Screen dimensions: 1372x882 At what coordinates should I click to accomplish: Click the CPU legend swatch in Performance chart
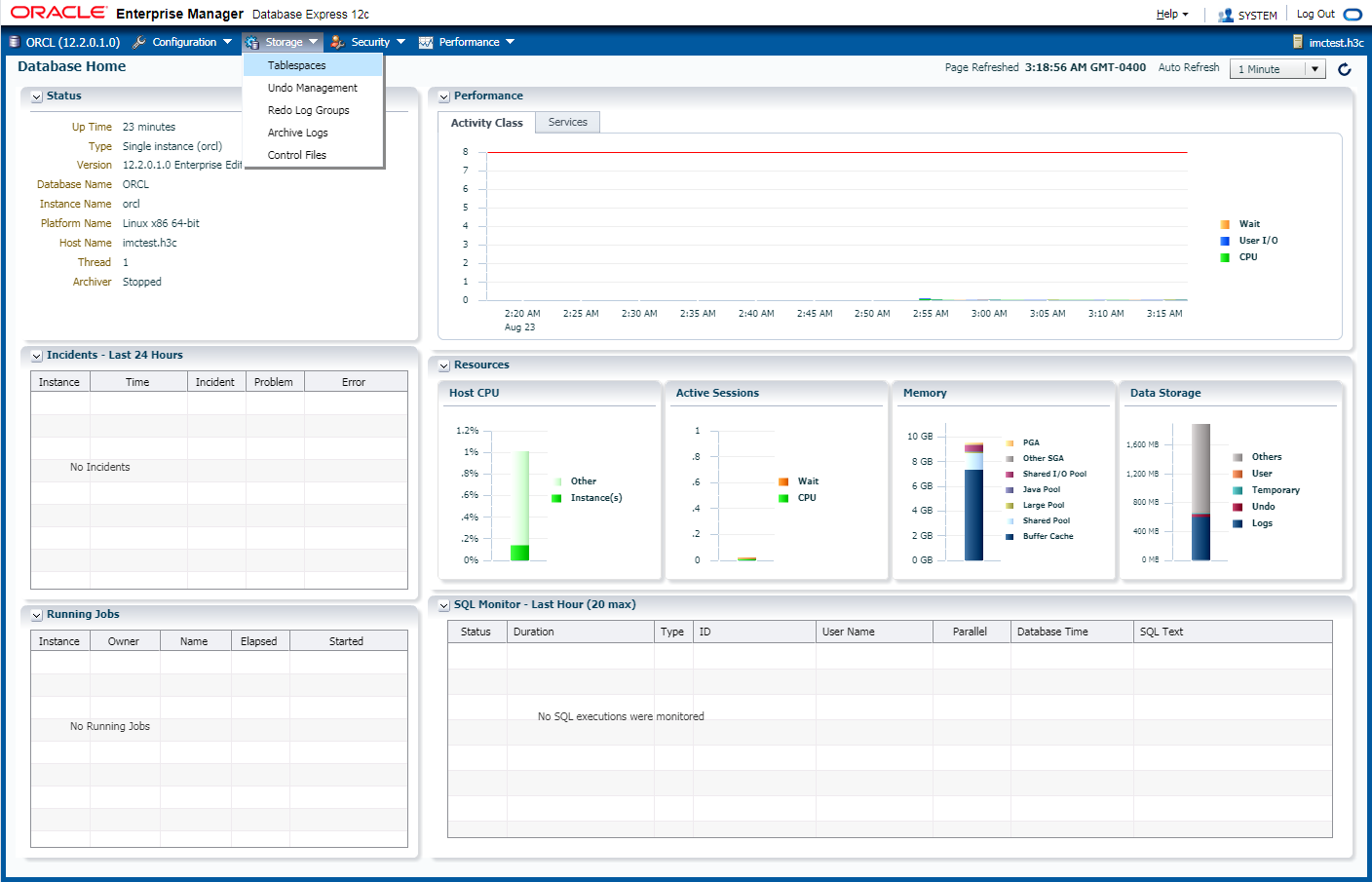point(1225,257)
